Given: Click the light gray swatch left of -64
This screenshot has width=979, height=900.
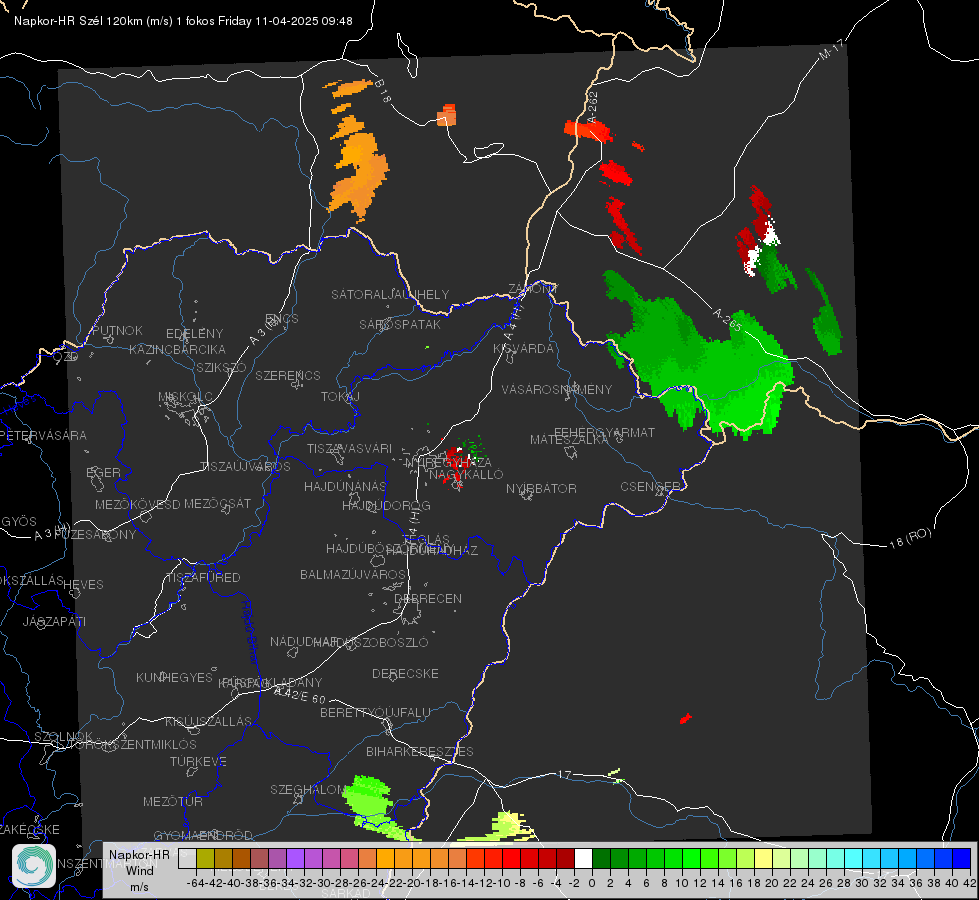Looking at the screenshot, I should point(187,859).
